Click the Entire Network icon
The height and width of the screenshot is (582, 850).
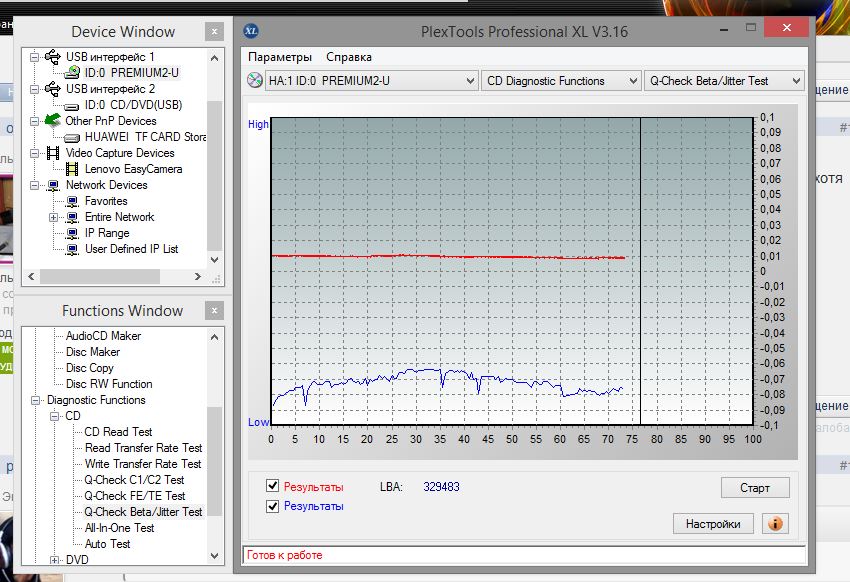point(72,217)
